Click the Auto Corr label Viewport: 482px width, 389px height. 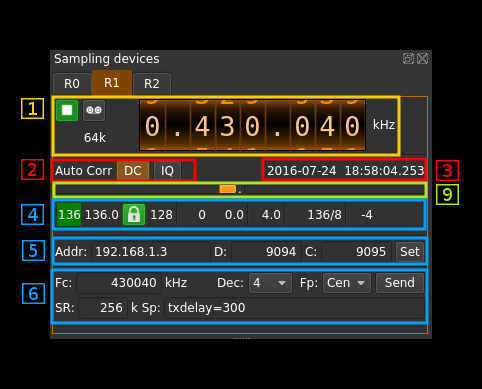coord(83,171)
